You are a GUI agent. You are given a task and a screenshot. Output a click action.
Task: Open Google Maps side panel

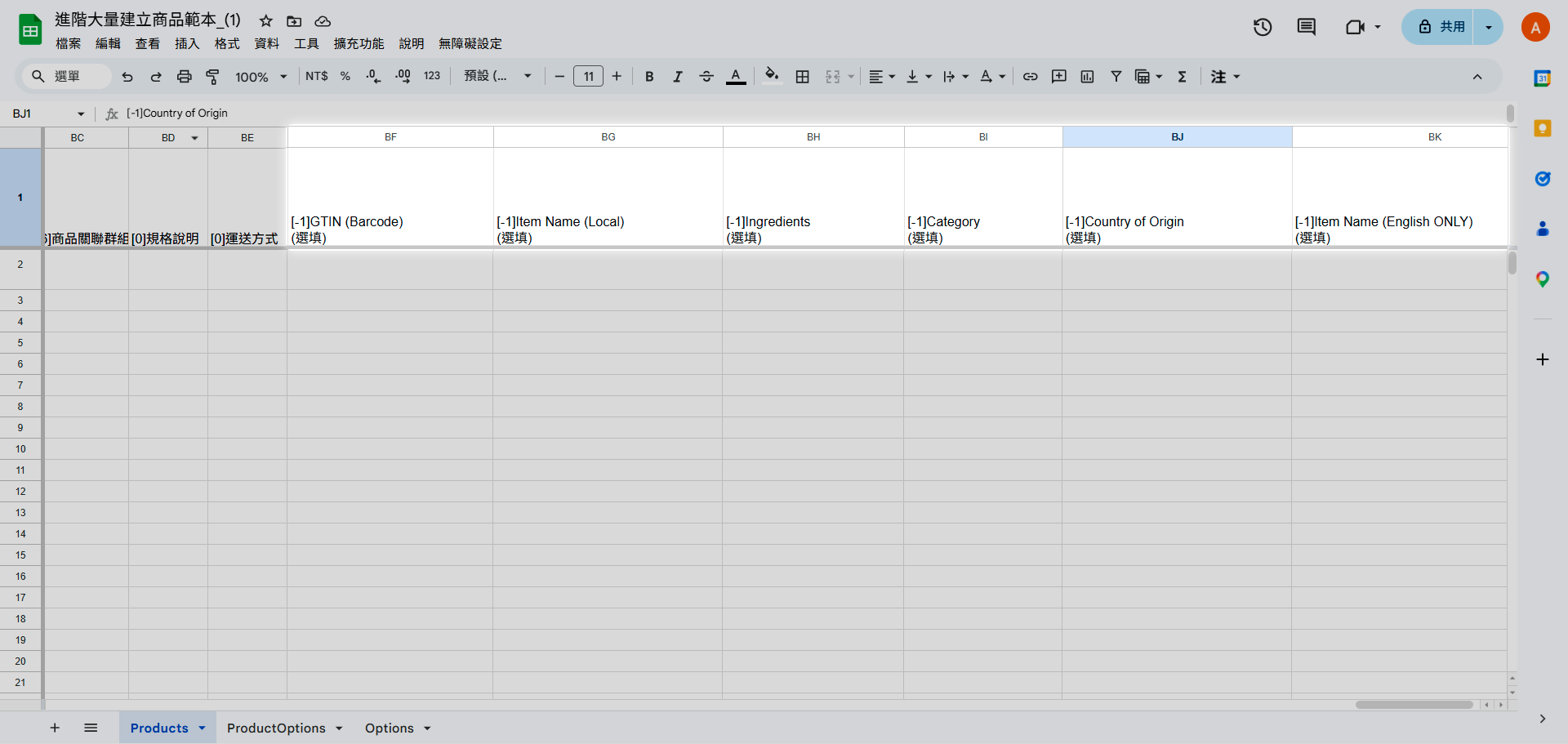[1543, 279]
